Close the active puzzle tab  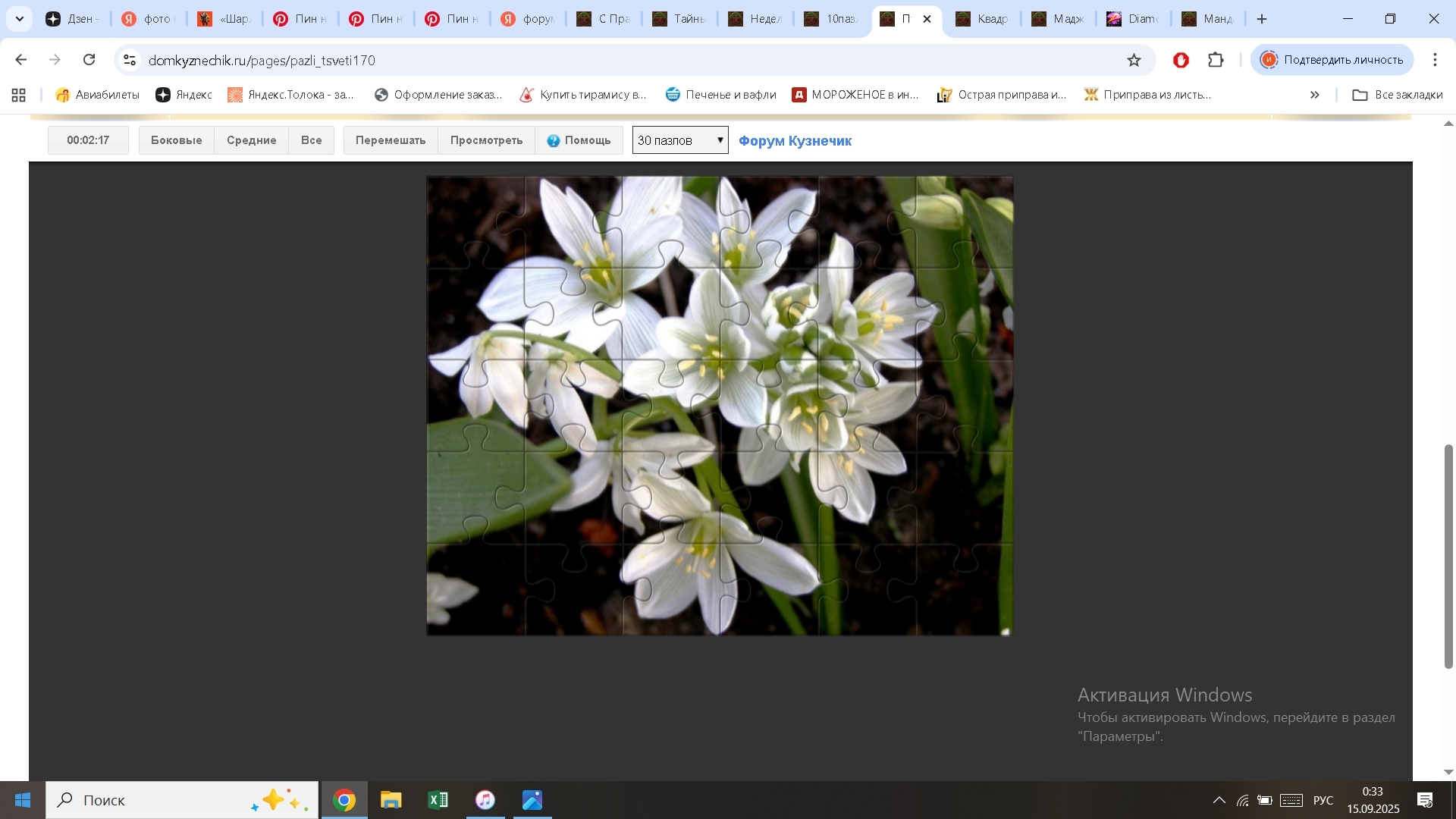(927, 19)
